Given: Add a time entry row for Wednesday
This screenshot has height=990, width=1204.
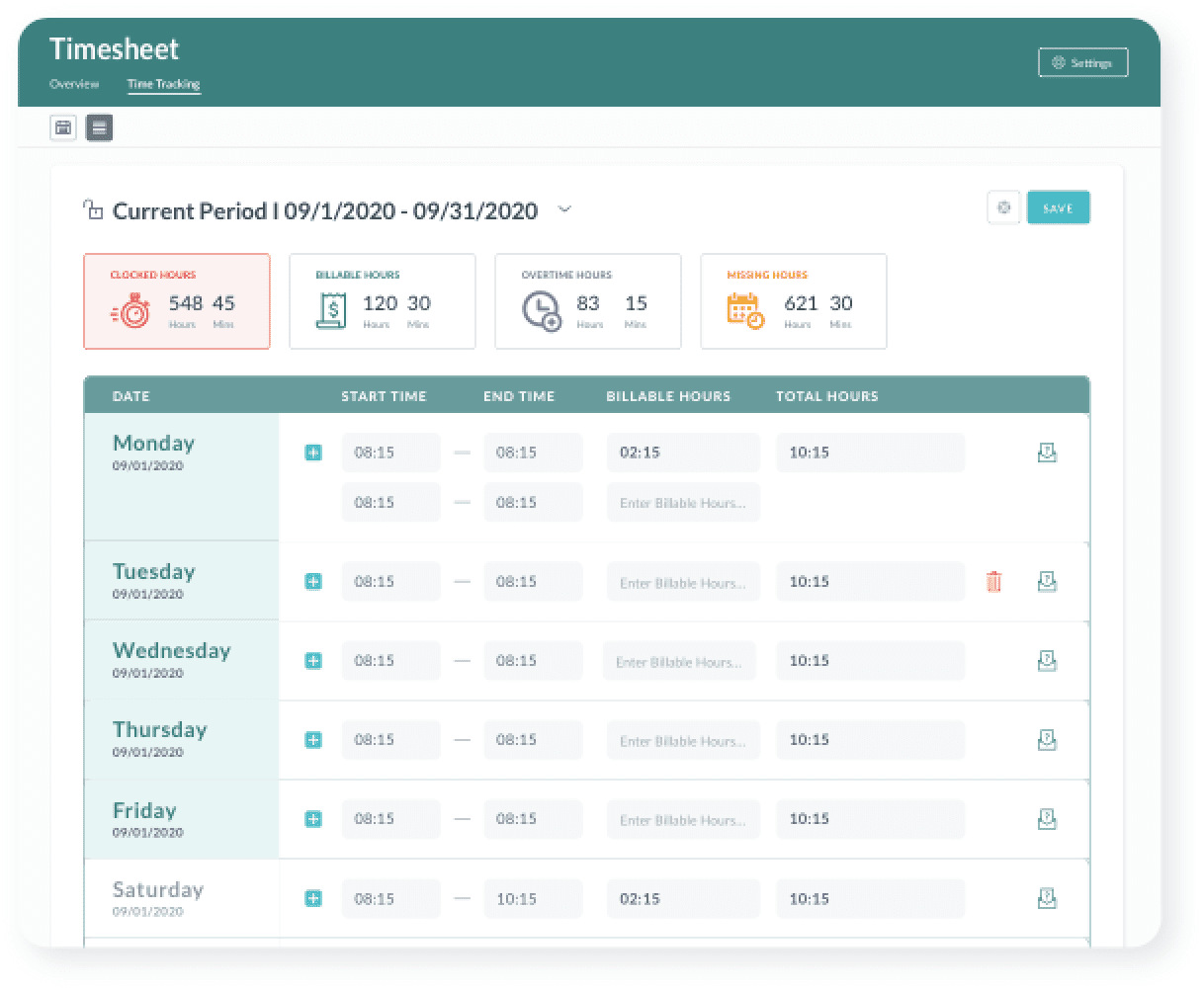Looking at the screenshot, I should [x=313, y=660].
